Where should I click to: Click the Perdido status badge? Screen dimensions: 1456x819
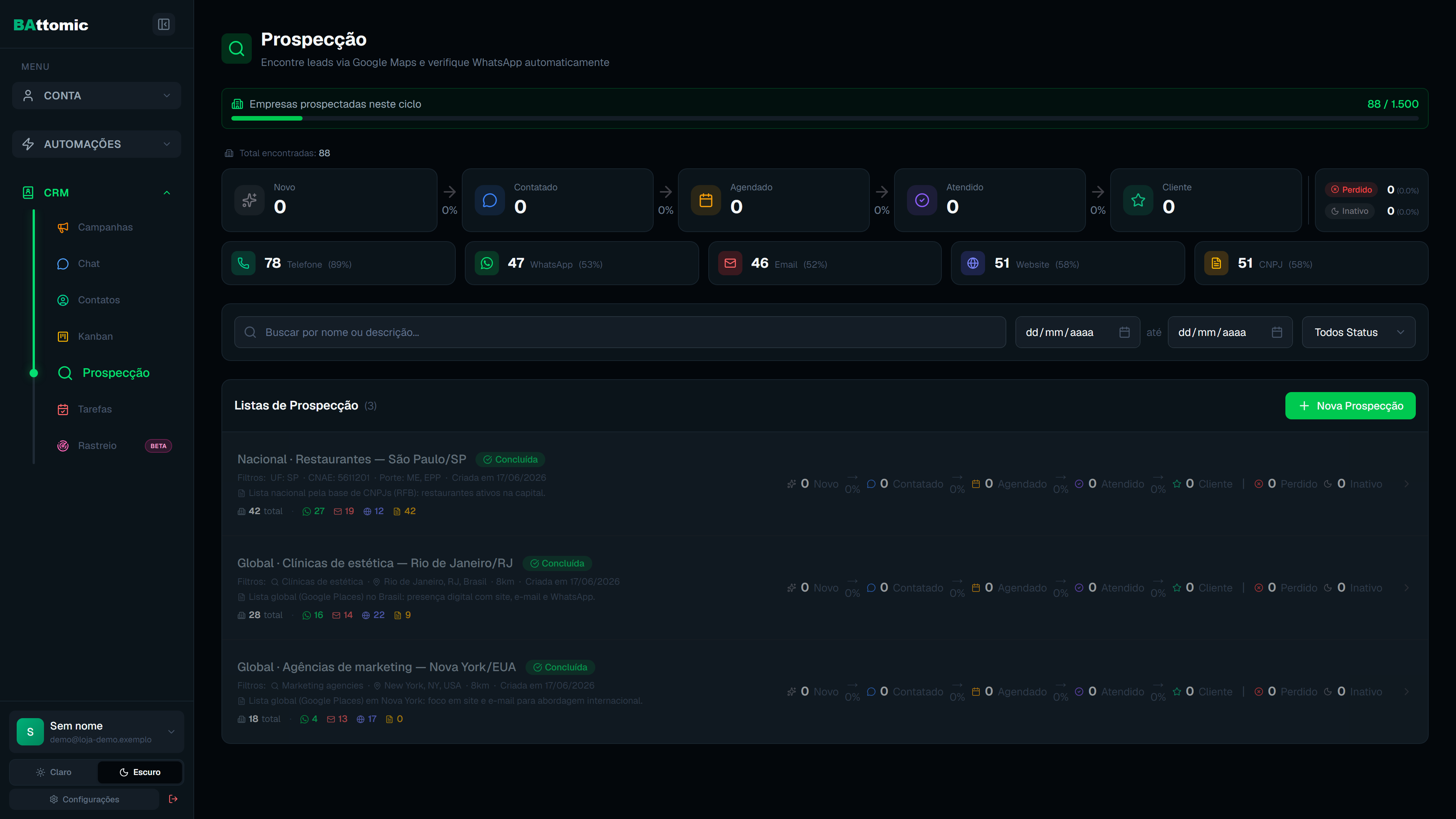point(1351,190)
